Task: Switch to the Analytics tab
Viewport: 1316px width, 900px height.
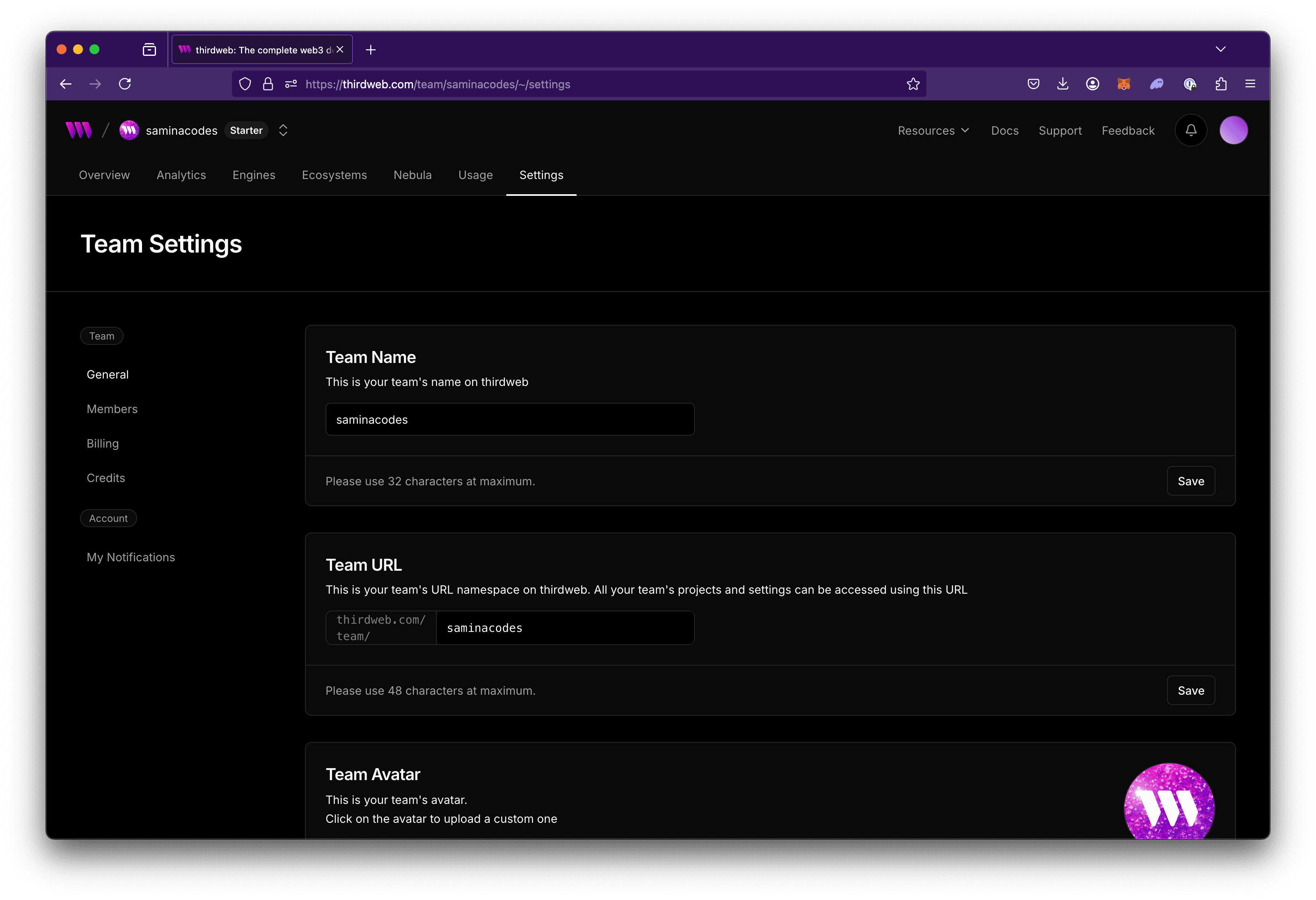Action: coord(181,175)
